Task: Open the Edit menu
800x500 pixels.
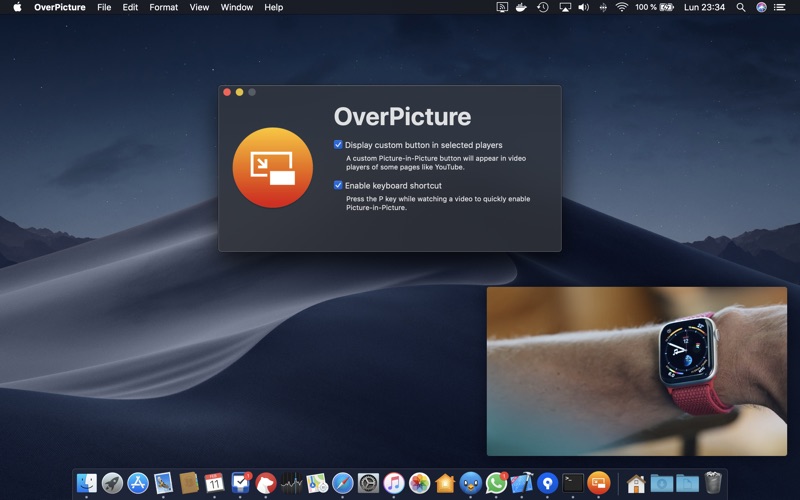Action: [130, 7]
